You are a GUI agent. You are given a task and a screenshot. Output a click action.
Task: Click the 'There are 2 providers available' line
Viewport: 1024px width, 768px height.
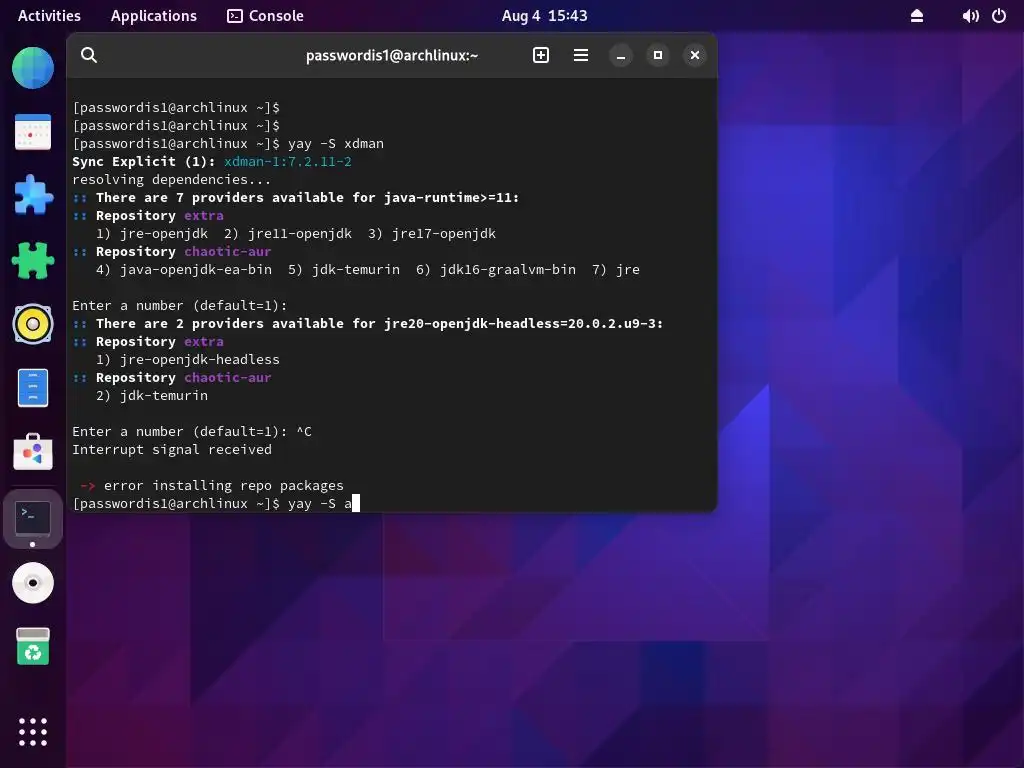[x=368, y=323]
